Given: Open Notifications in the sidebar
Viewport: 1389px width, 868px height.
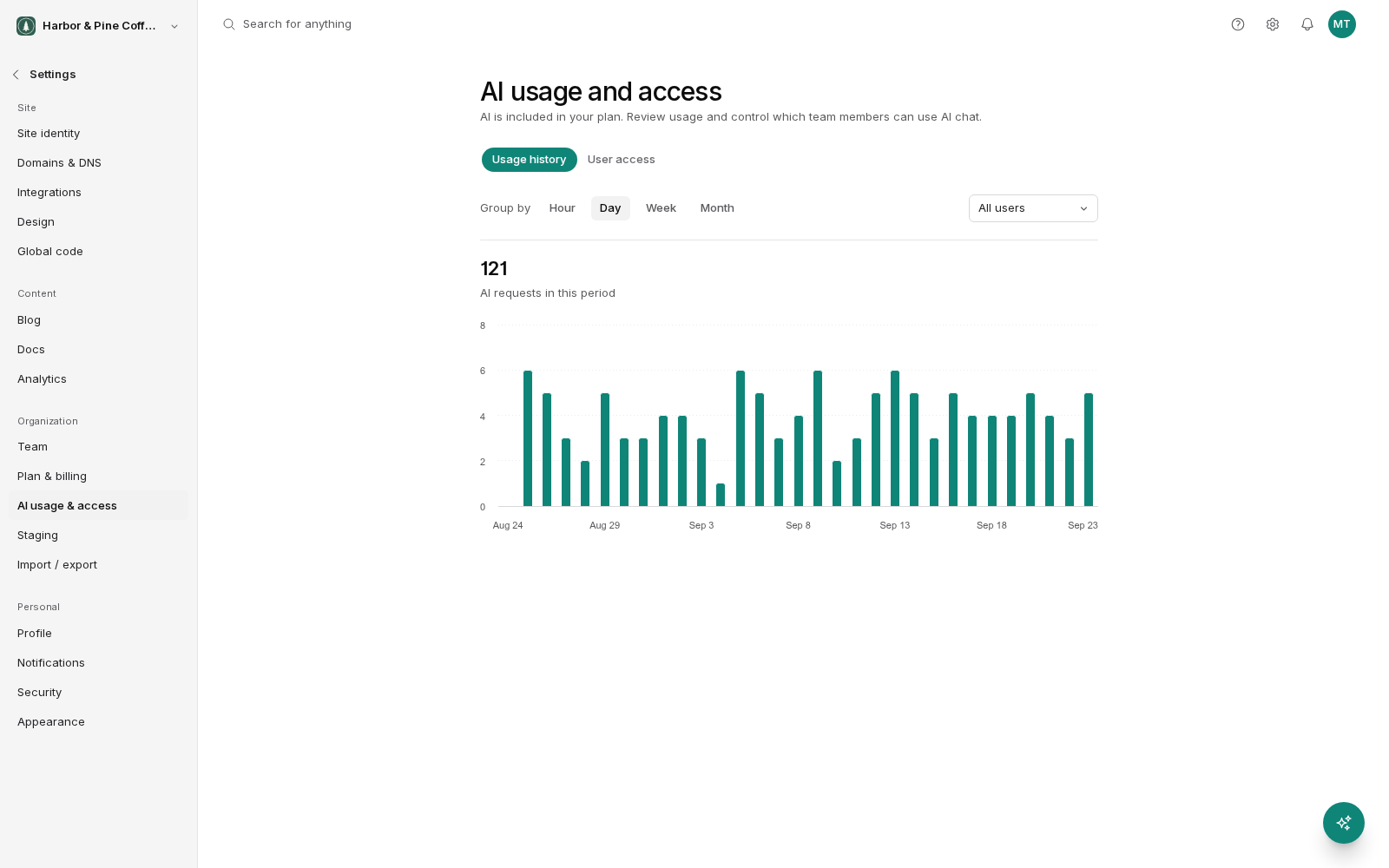Looking at the screenshot, I should tap(98, 663).
